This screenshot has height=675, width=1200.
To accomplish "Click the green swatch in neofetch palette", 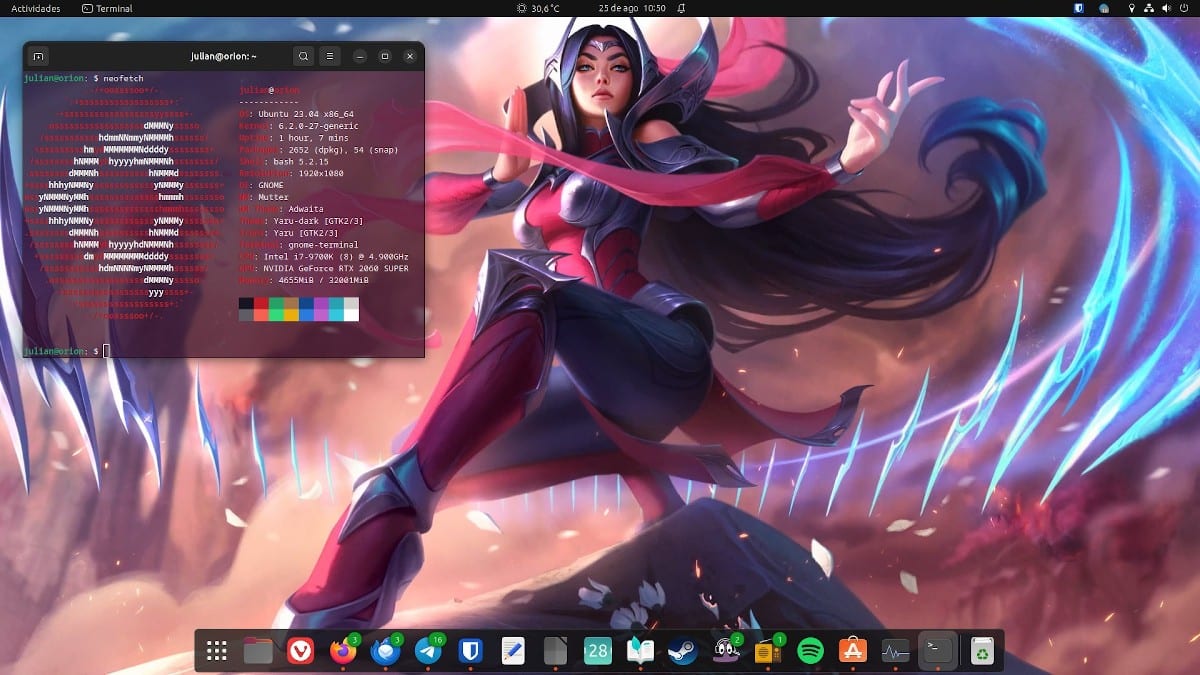I will click(x=275, y=303).
